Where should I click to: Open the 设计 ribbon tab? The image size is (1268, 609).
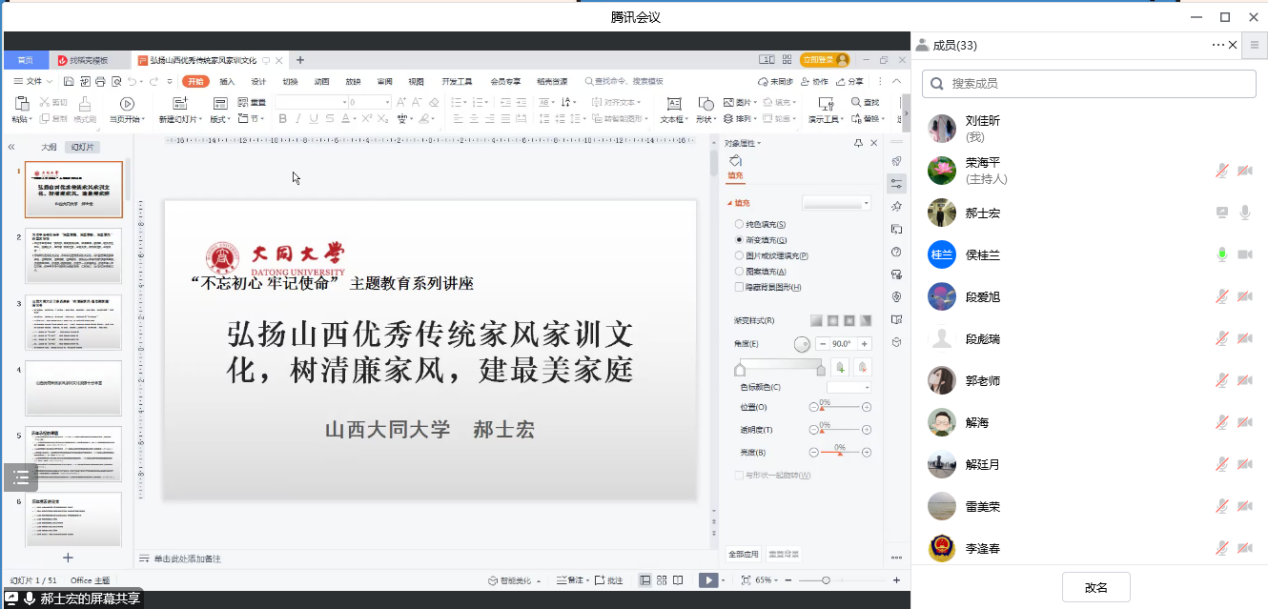(258, 81)
